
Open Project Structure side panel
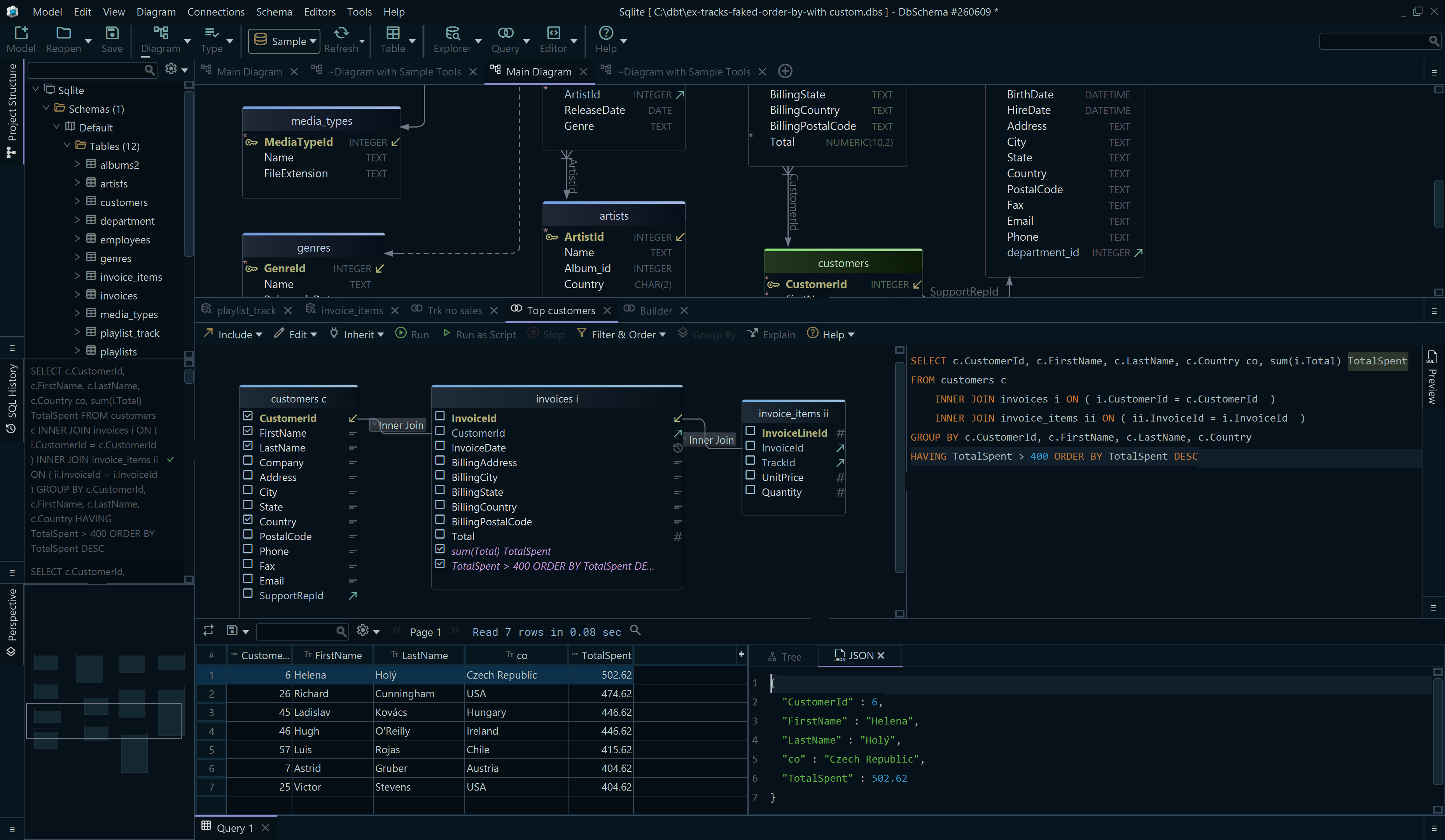click(11, 111)
